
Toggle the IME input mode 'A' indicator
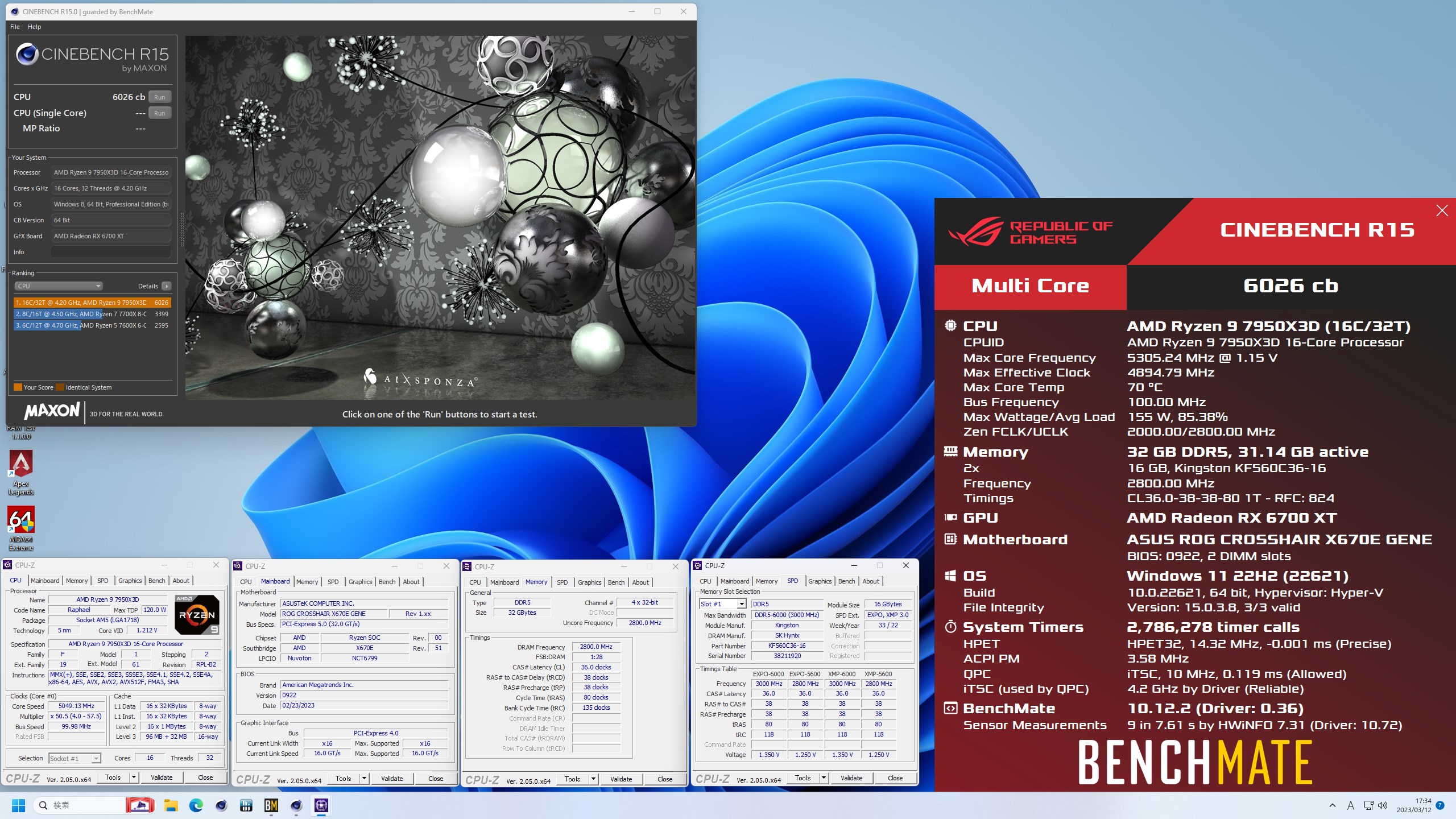[x=1350, y=805]
